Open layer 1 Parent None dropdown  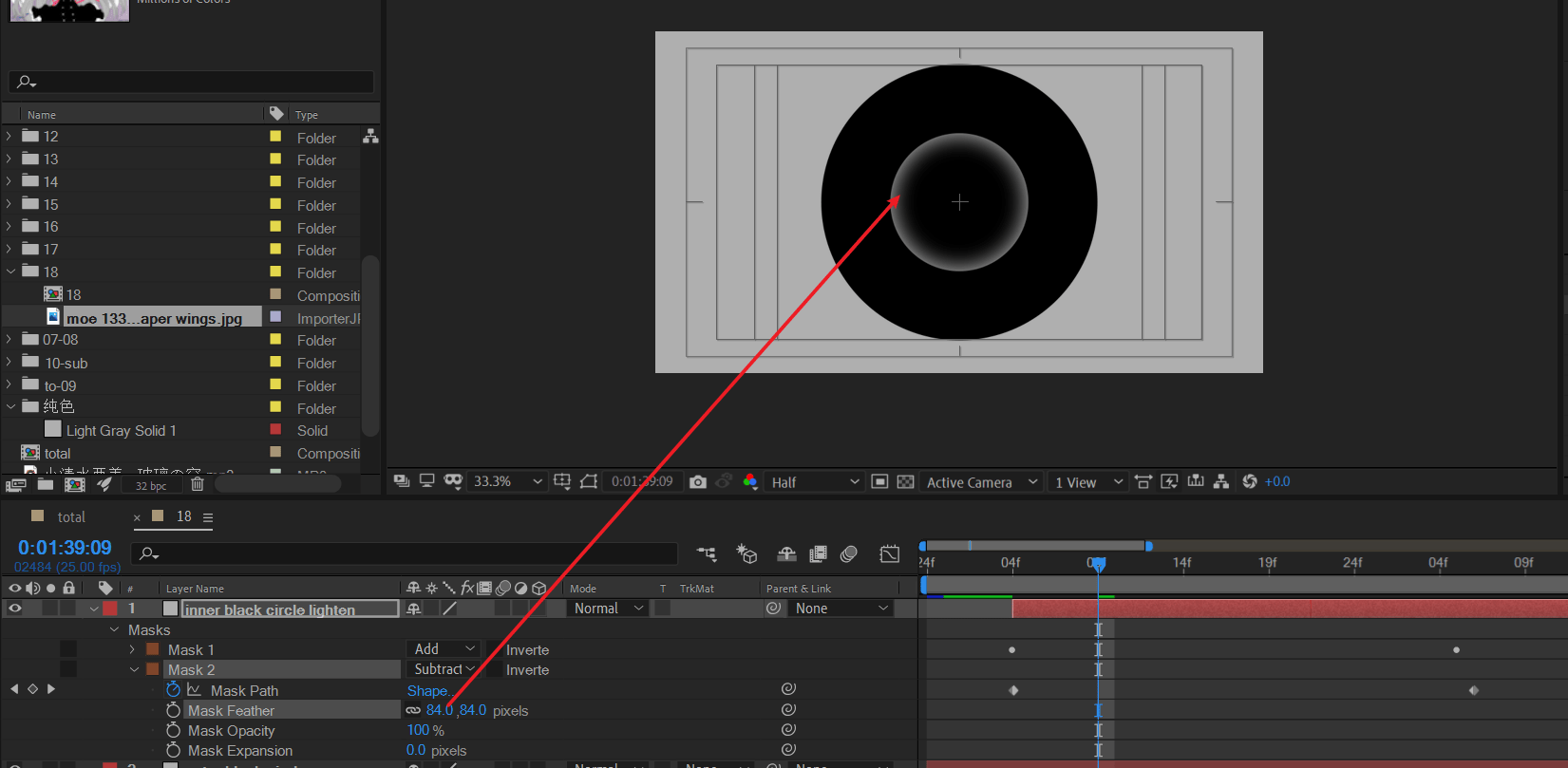pos(842,609)
